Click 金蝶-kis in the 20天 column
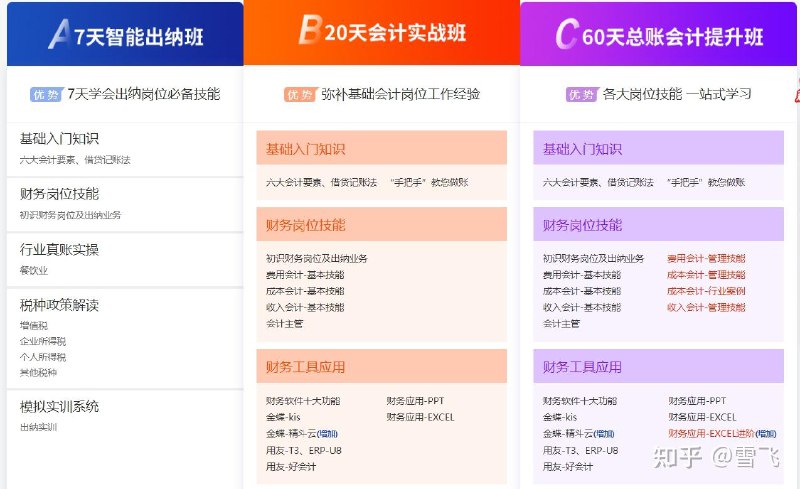This screenshot has width=800, height=489. coord(283,417)
